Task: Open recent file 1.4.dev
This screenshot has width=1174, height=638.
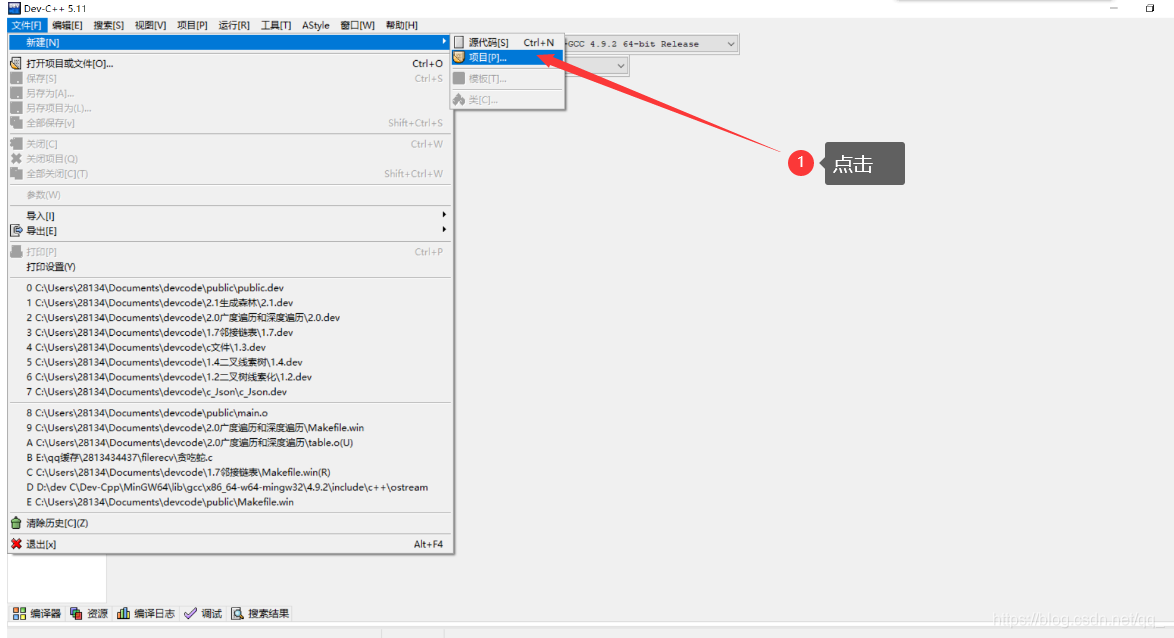Action: 229,362
